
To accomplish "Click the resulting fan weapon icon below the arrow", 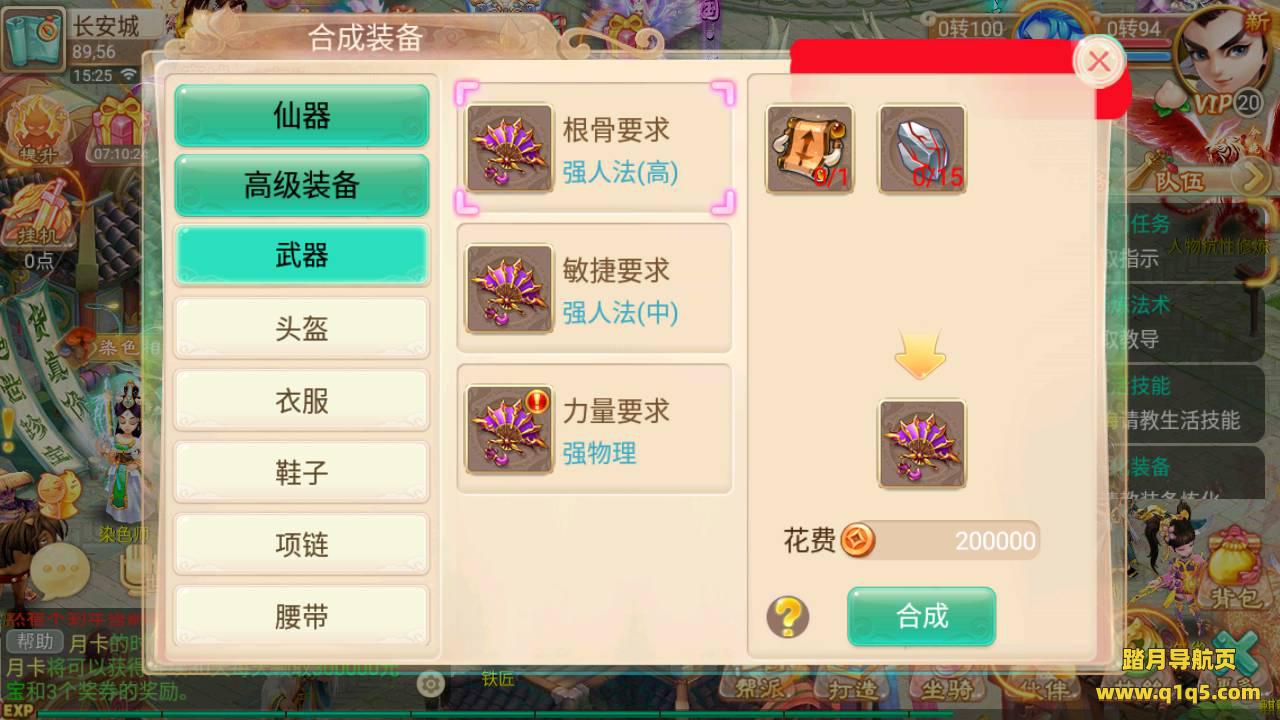I will pyautogui.click(x=921, y=444).
